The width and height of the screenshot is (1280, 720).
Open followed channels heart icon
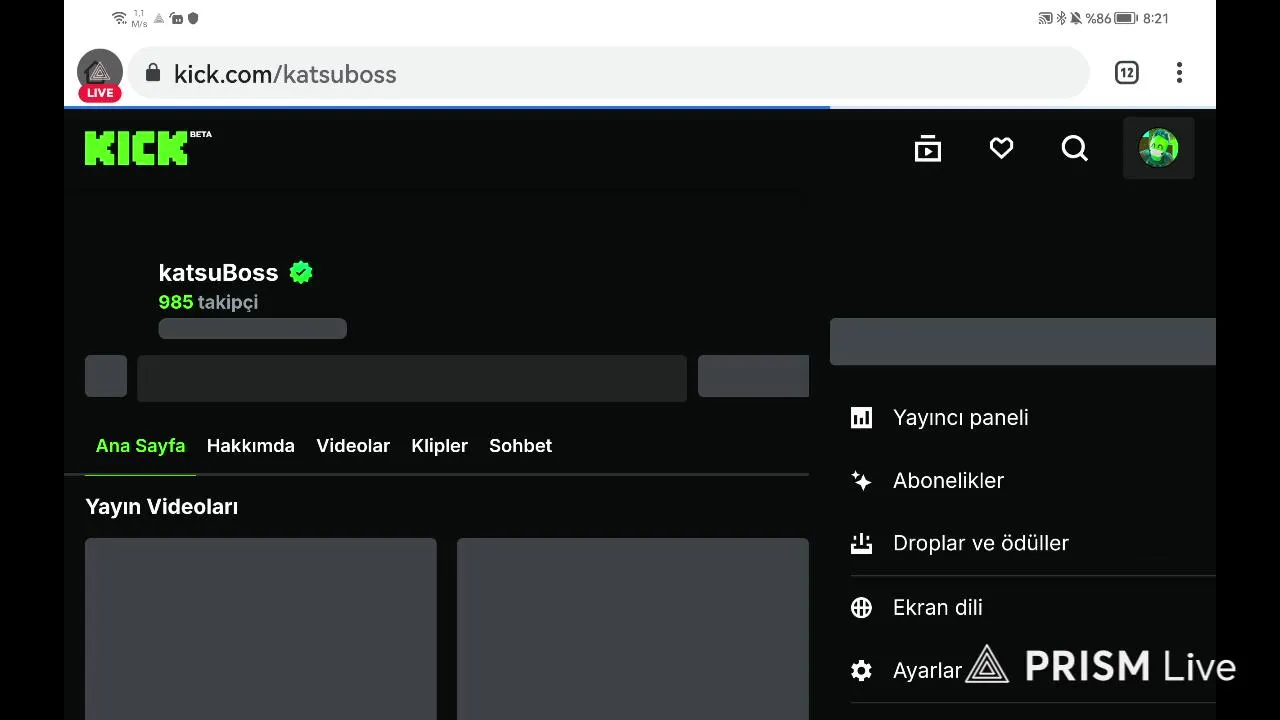pyautogui.click(x=1001, y=149)
